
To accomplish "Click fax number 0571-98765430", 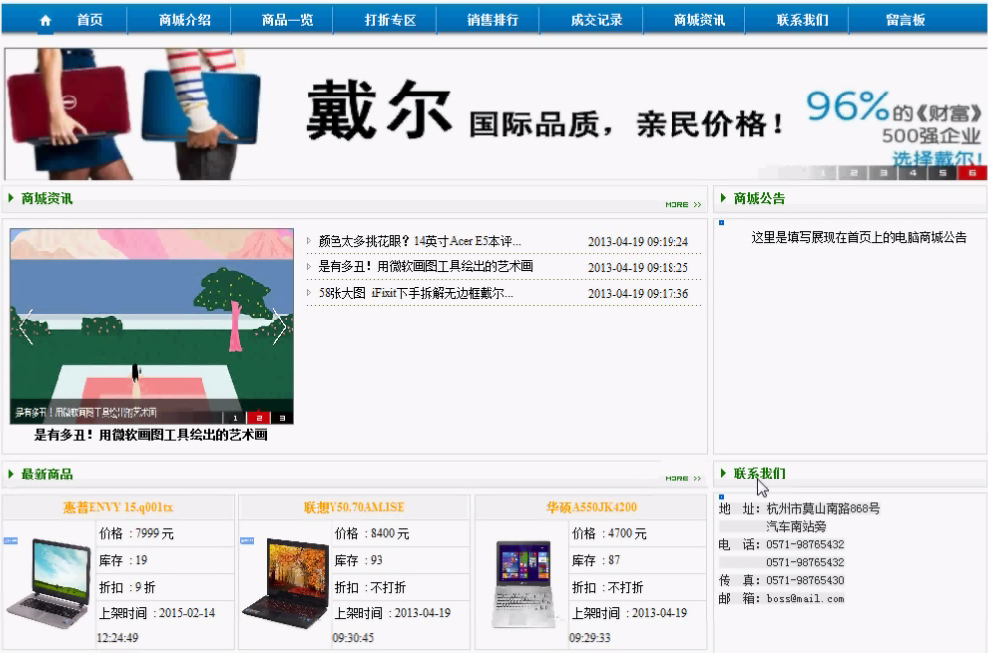I will pyautogui.click(x=805, y=581).
